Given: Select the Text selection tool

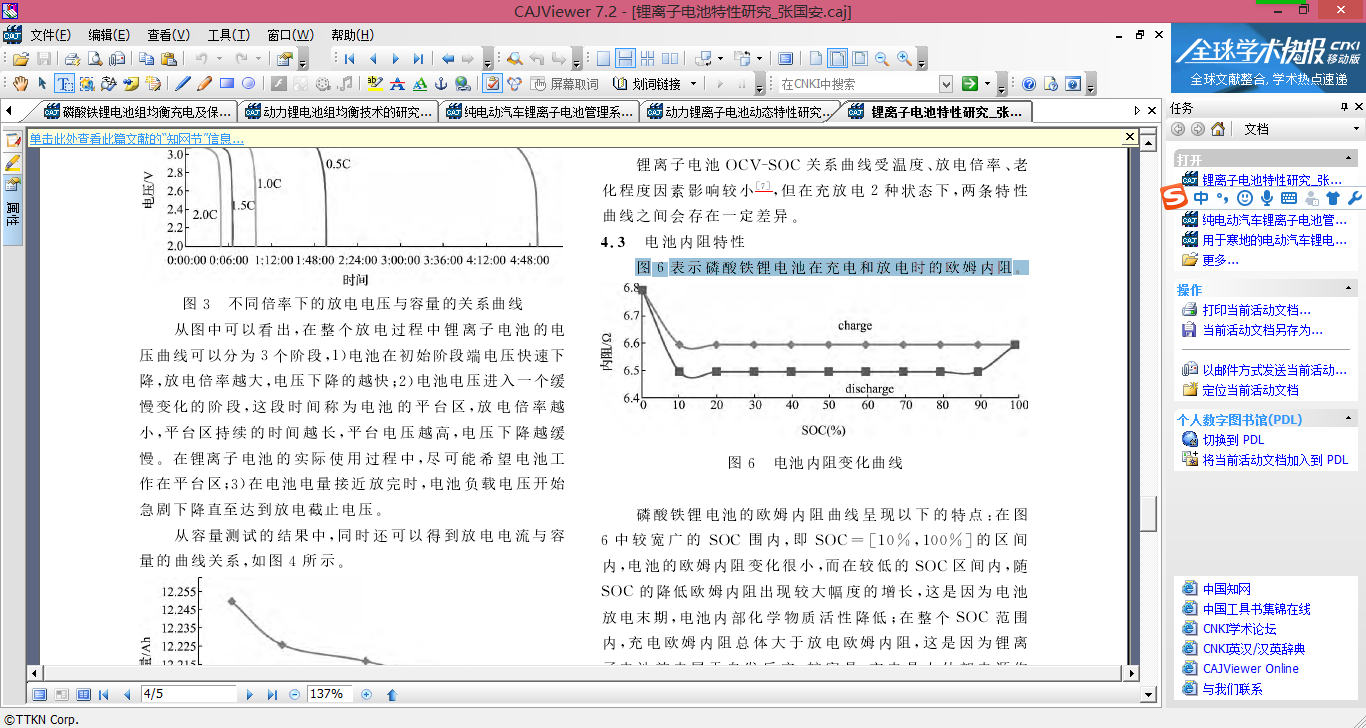Looking at the screenshot, I should [64, 84].
